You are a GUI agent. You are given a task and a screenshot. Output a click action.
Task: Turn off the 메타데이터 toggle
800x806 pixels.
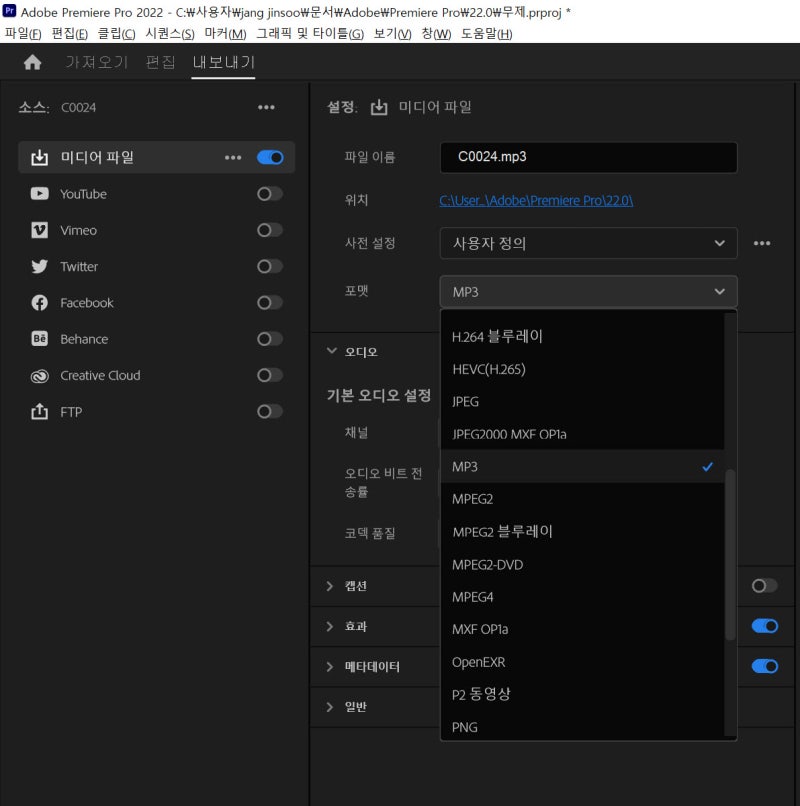[765, 666]
